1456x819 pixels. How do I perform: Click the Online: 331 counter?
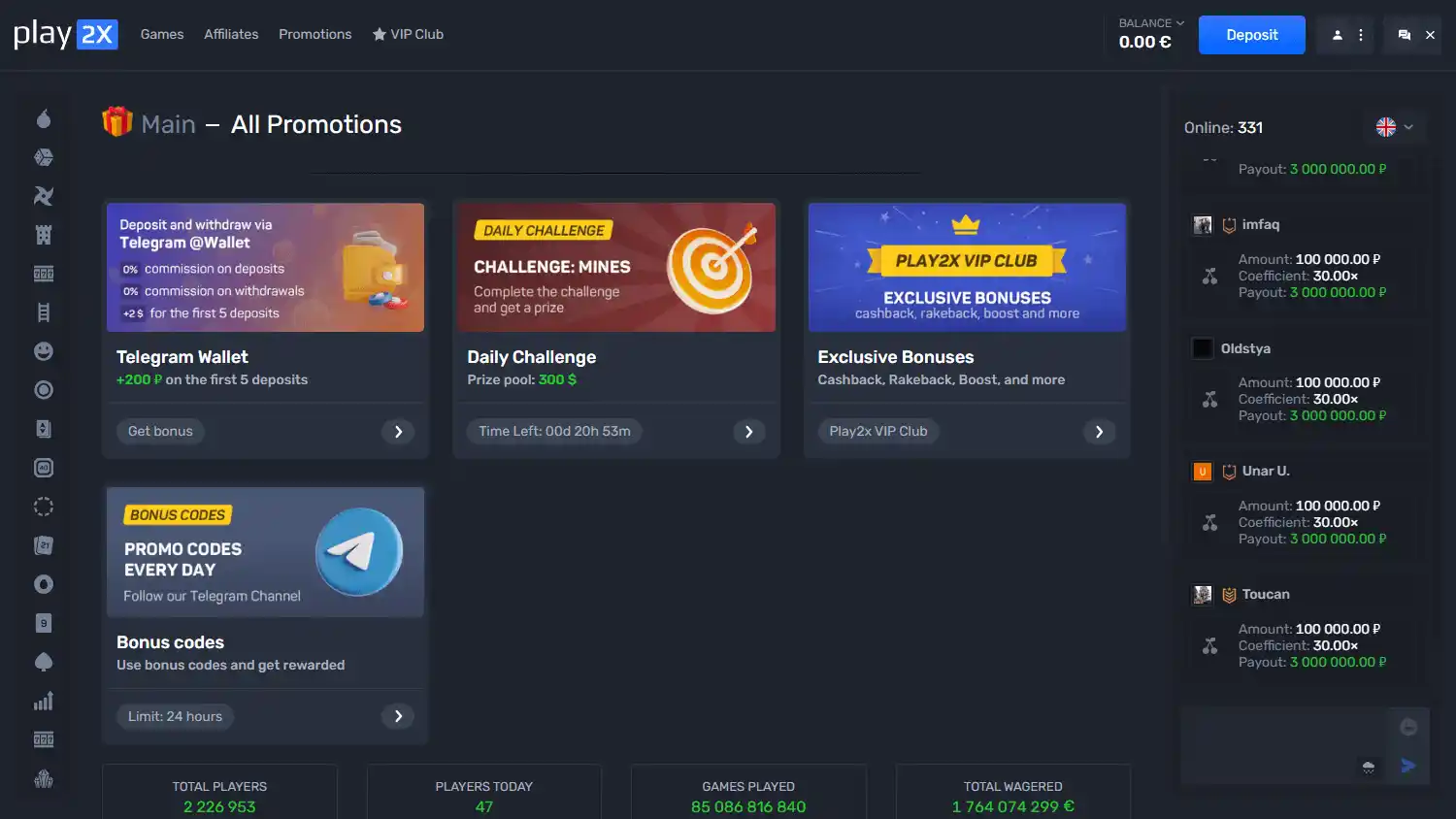click(1223, 127)
